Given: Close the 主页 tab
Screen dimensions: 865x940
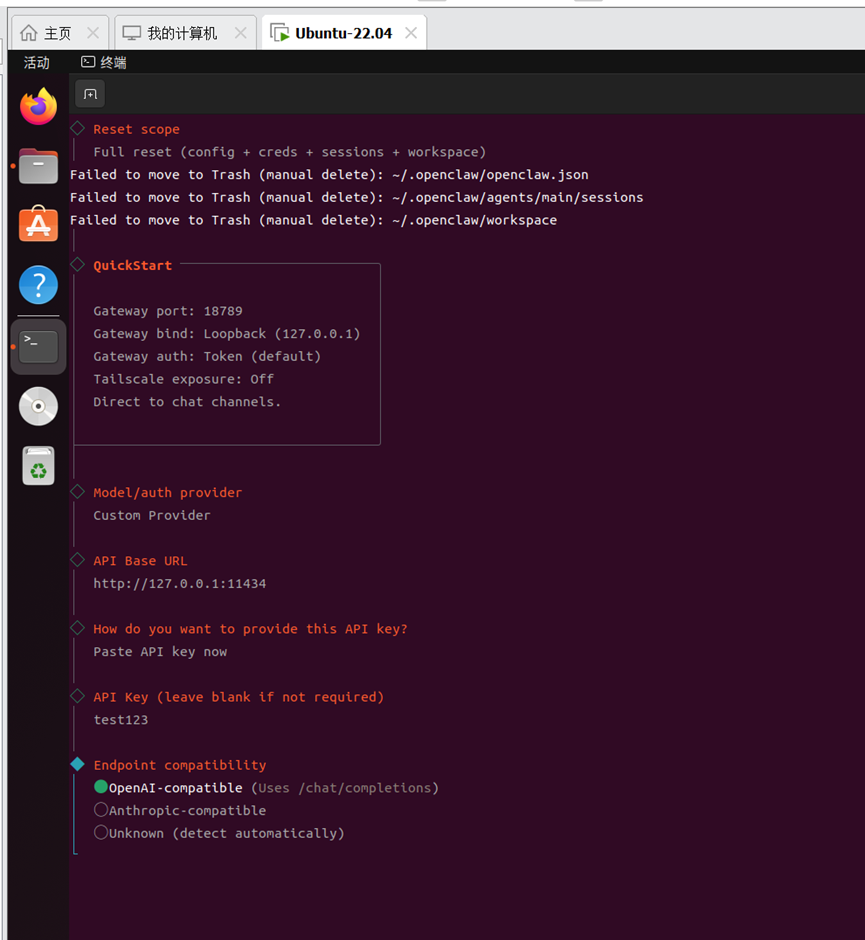Looking at the screenshot, I should coord(93,33).
